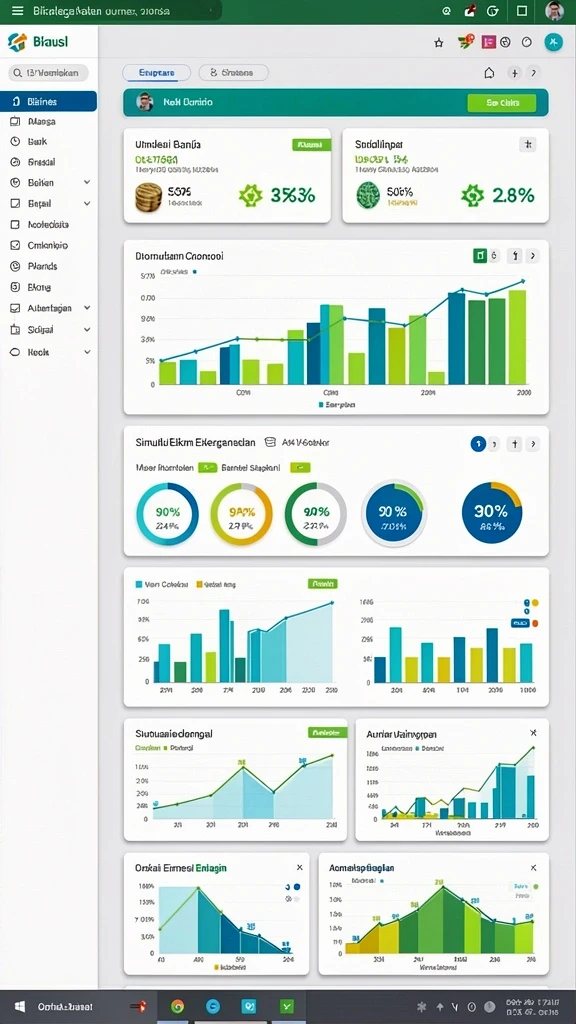Open the hamburger menu in the top bar
Viewport: 576px width, 1024px height.
(18, 11)
